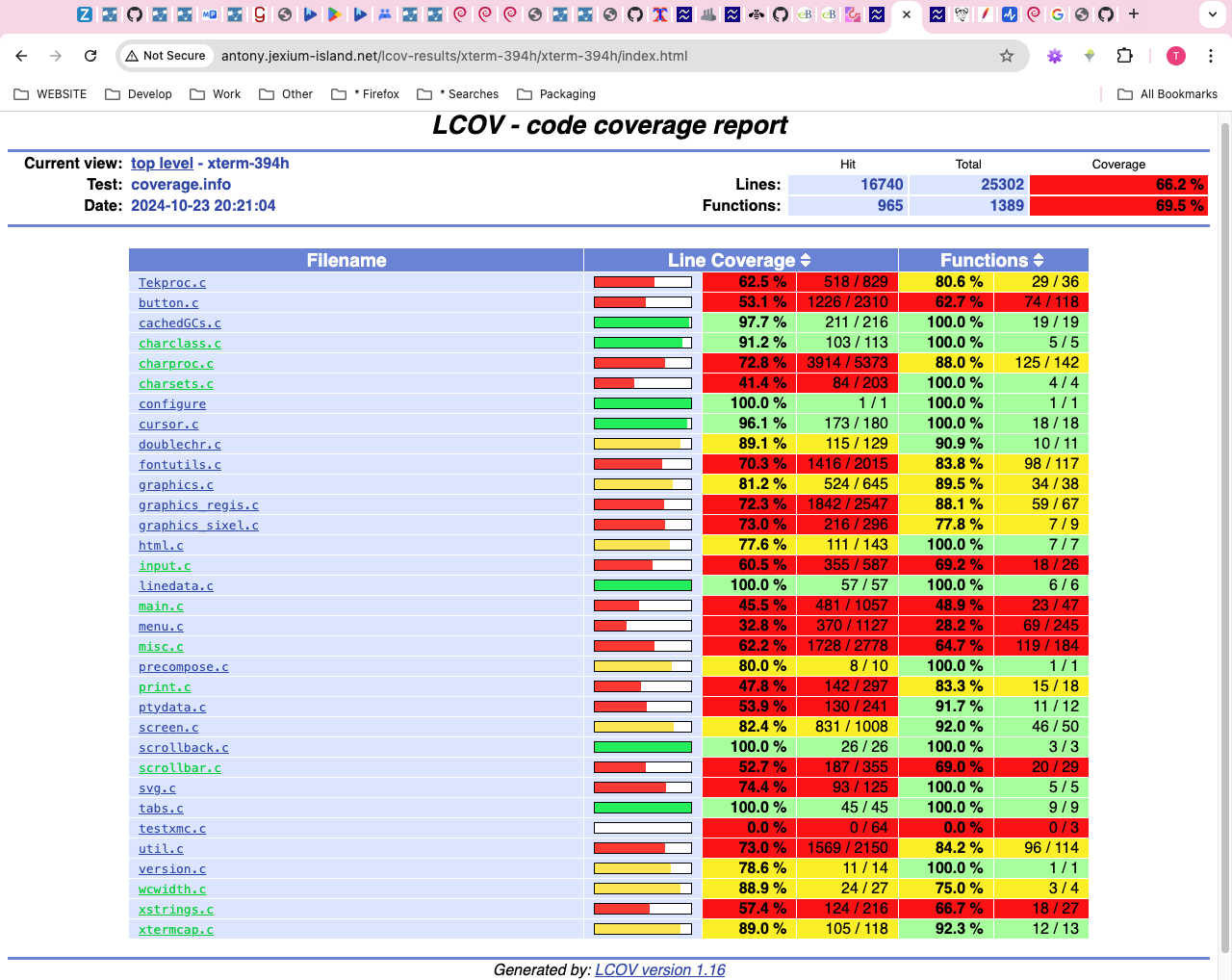Open the charproc.c file link
The height and width of the screenshot is (980, 1232).
click(176, 364)
